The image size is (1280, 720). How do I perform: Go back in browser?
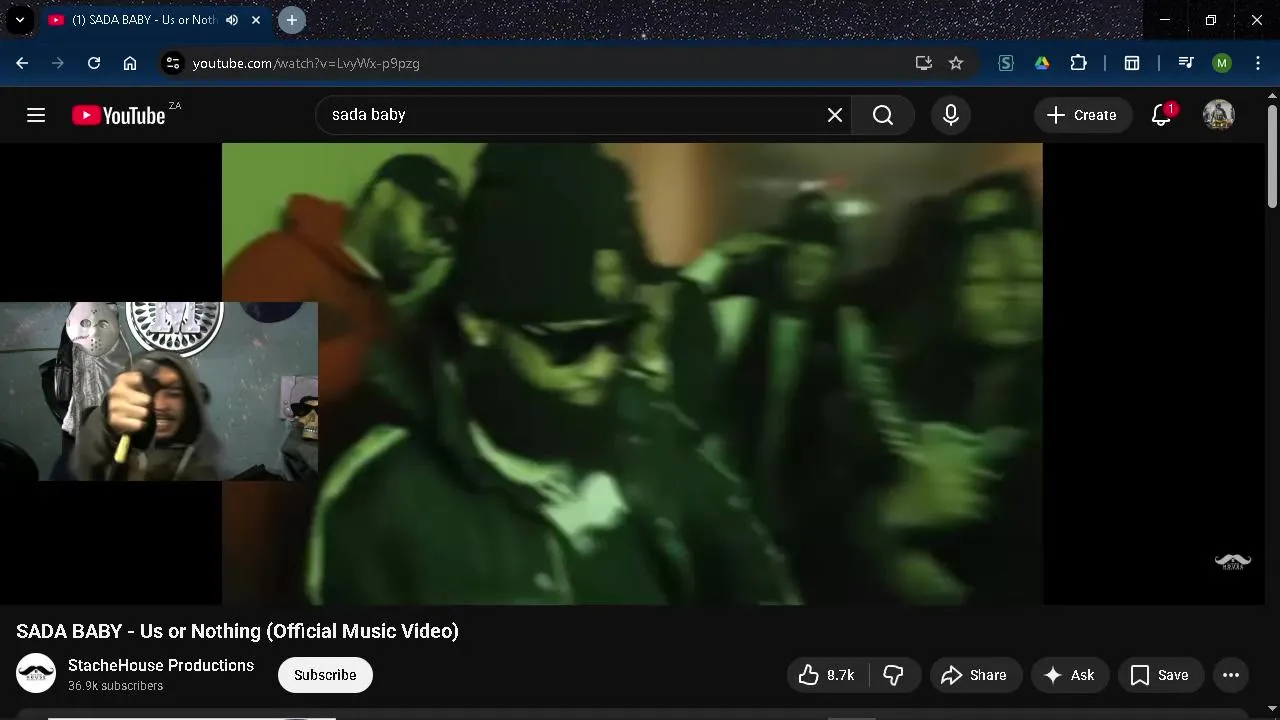pyautogui.click(x=22, y=63)
